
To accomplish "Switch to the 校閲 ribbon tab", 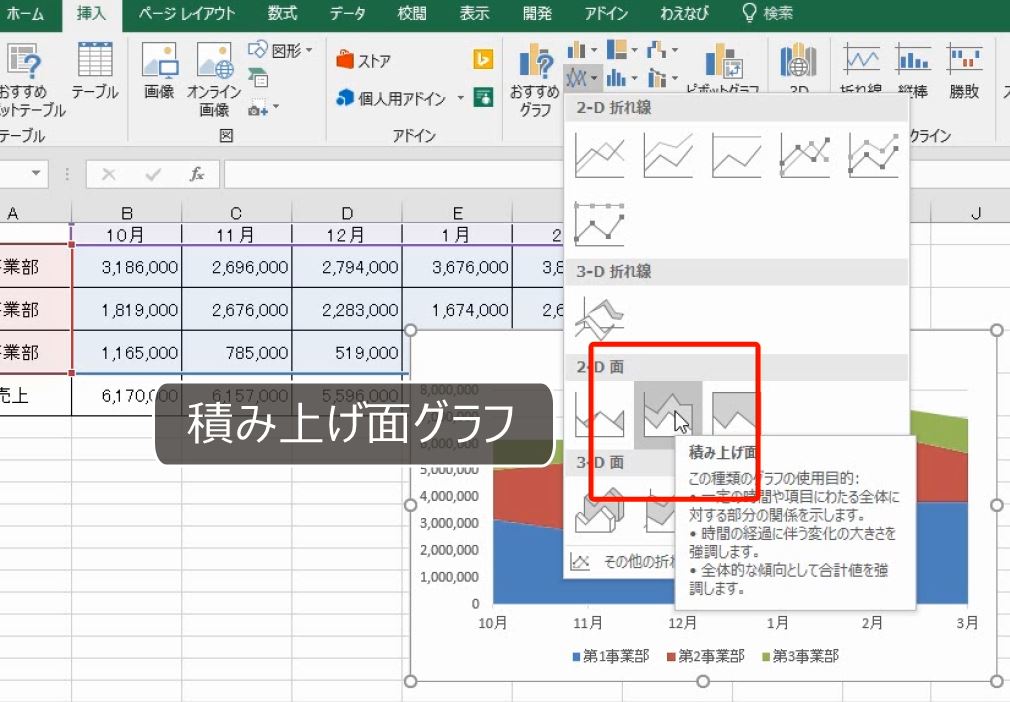I will pos(412,14).
